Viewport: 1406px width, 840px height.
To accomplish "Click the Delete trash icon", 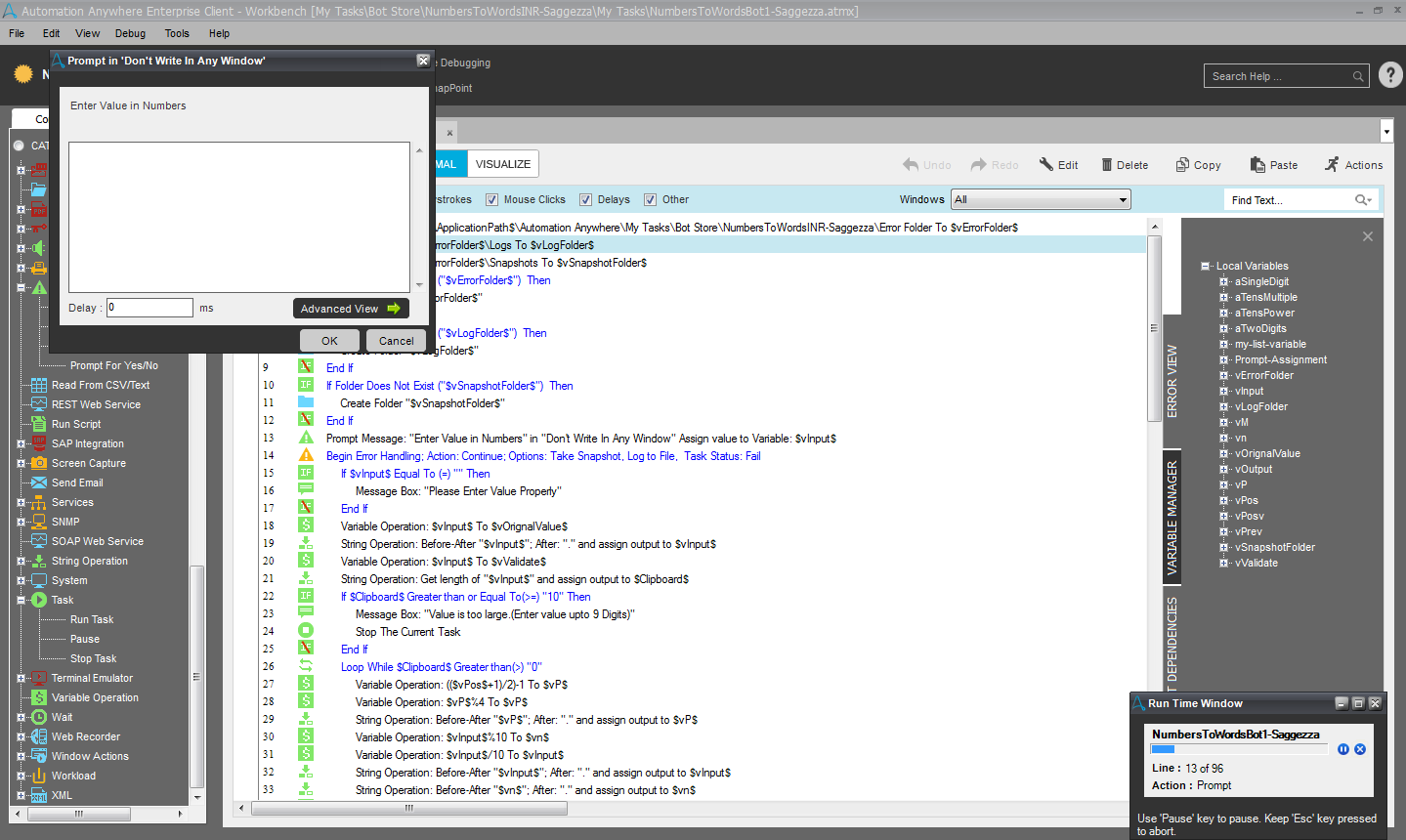I will [1107, 165].
